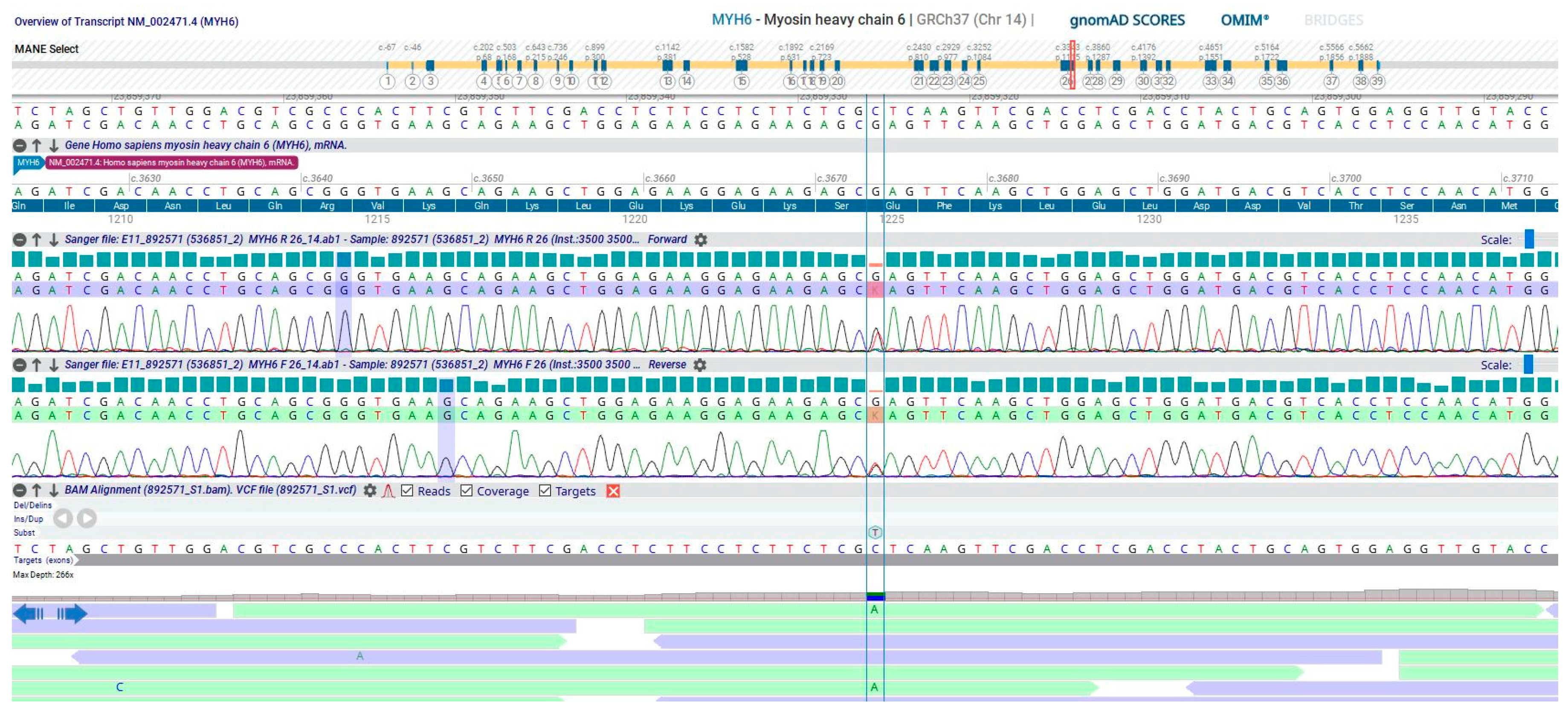Image resolution: width=1568 pixels, height=713 pixels.
Task: Open settings for the Forward Sanger track
Action: pos(701,240)
